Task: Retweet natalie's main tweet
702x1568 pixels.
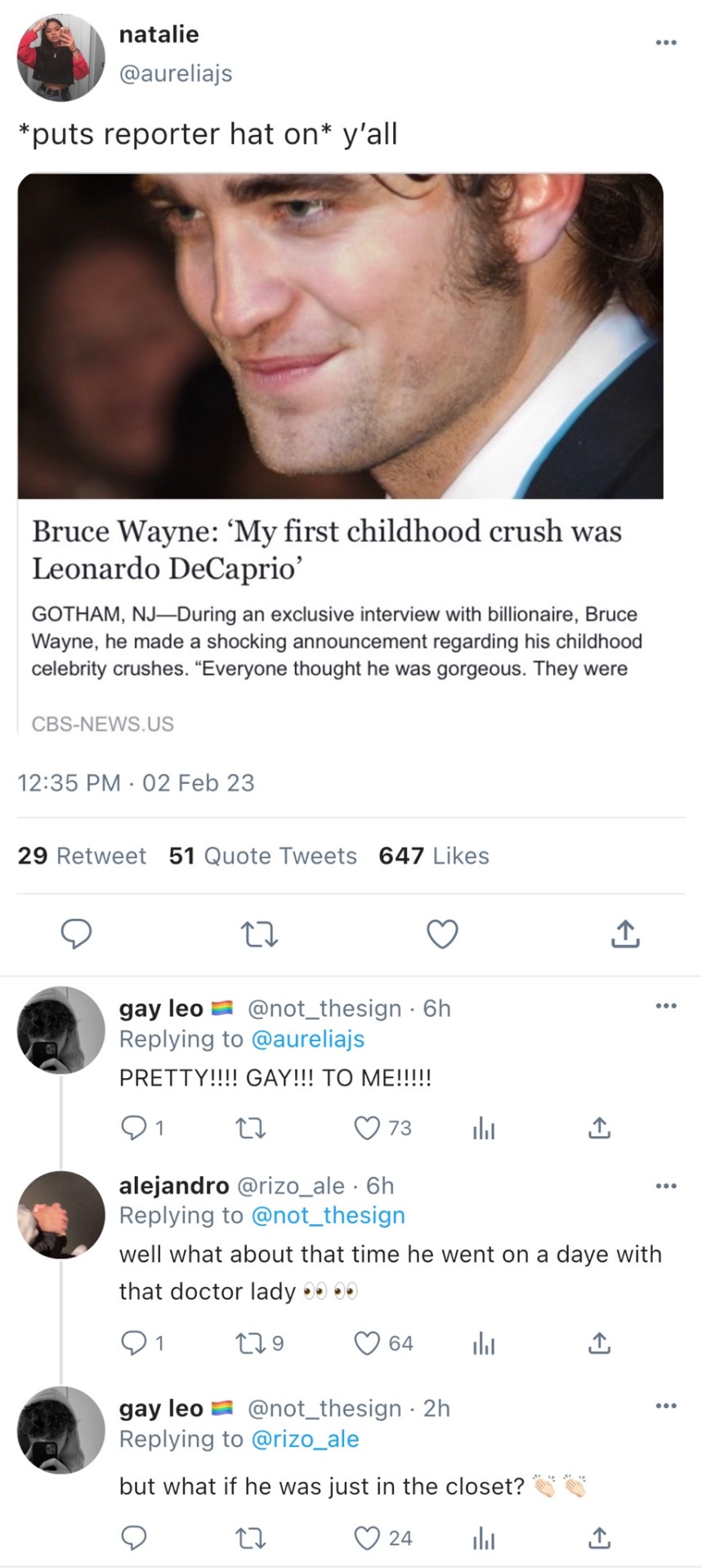Action: pos(258,933)
